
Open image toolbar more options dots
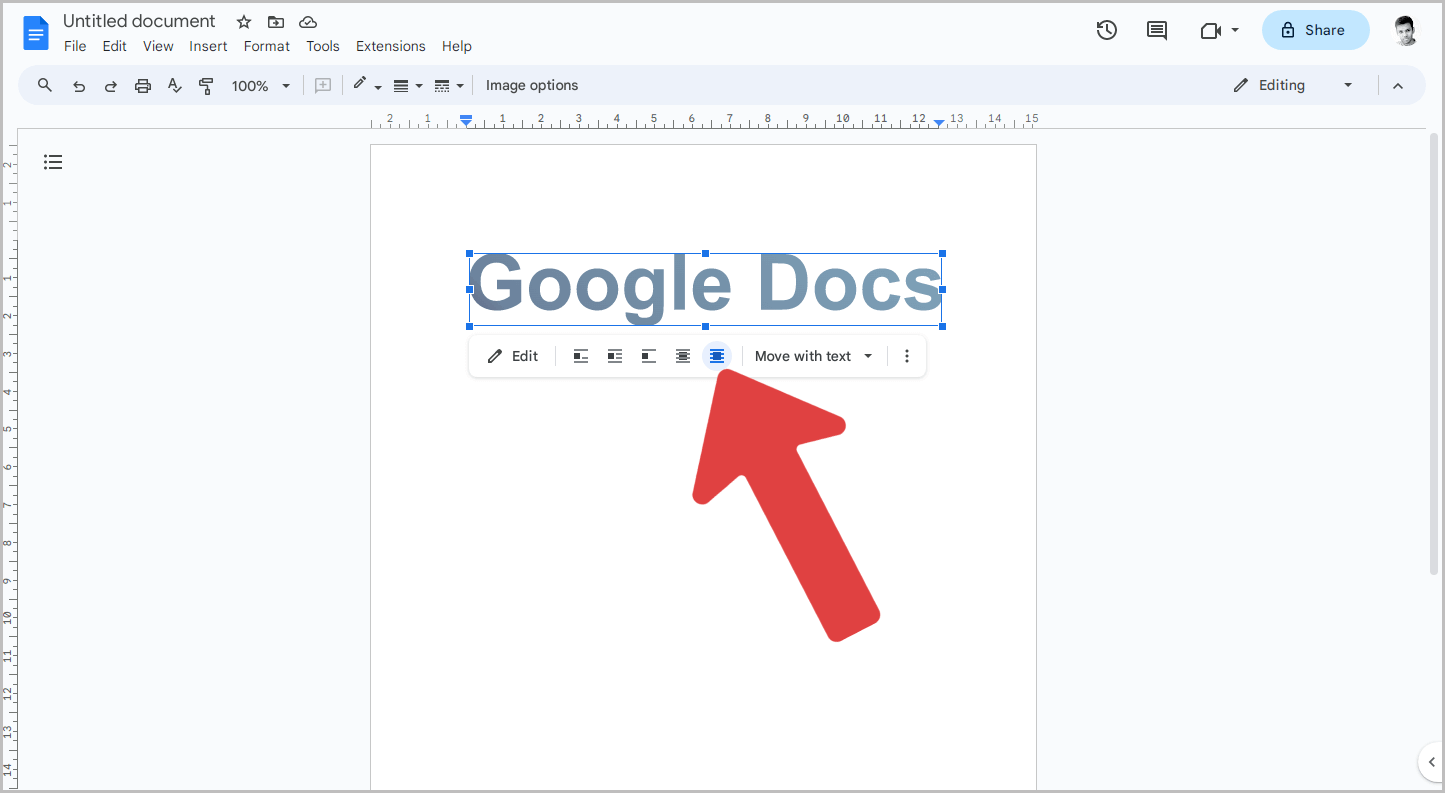coord(907,356)
